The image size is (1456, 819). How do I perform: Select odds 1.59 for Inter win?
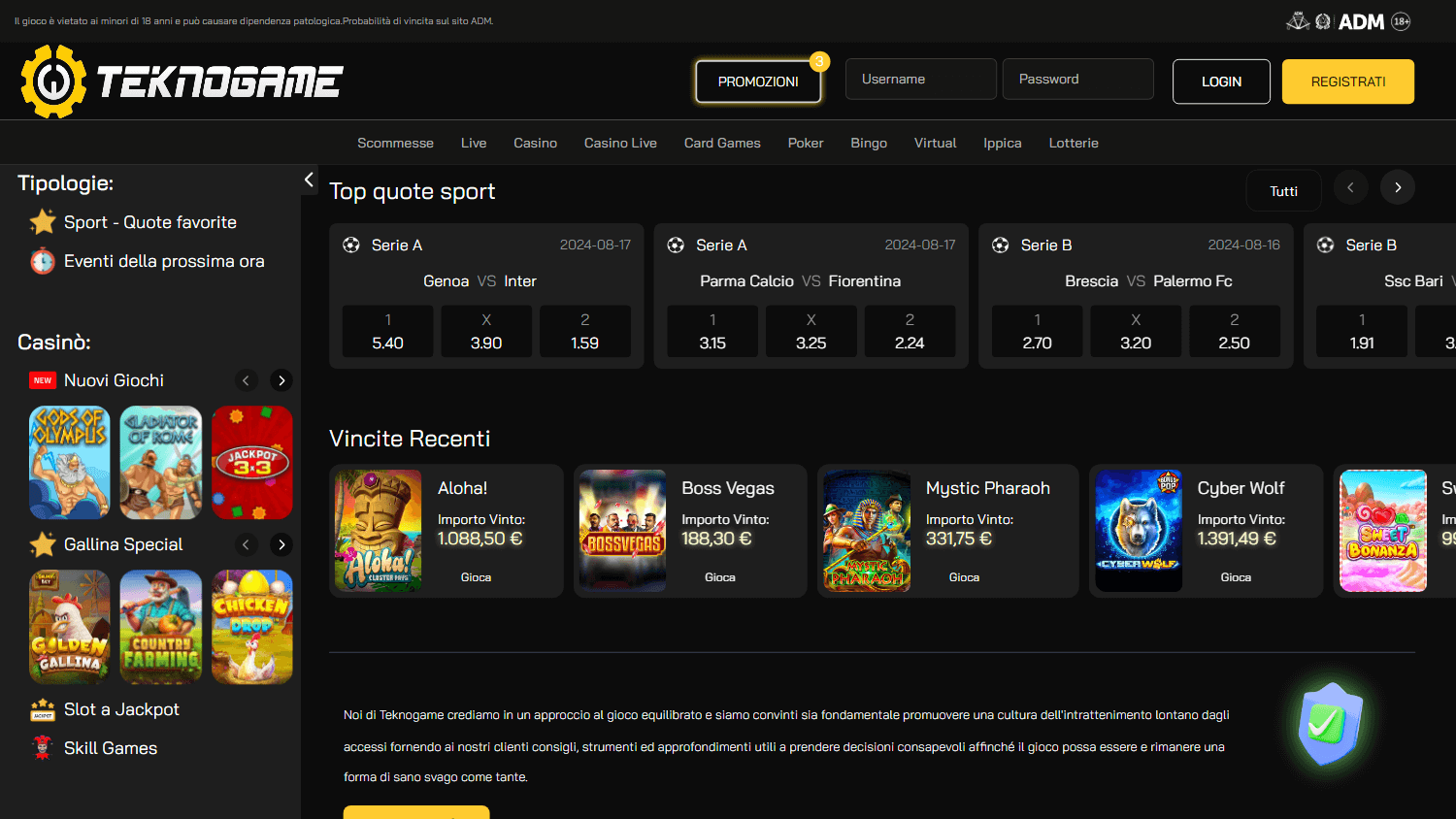(585, 332)
